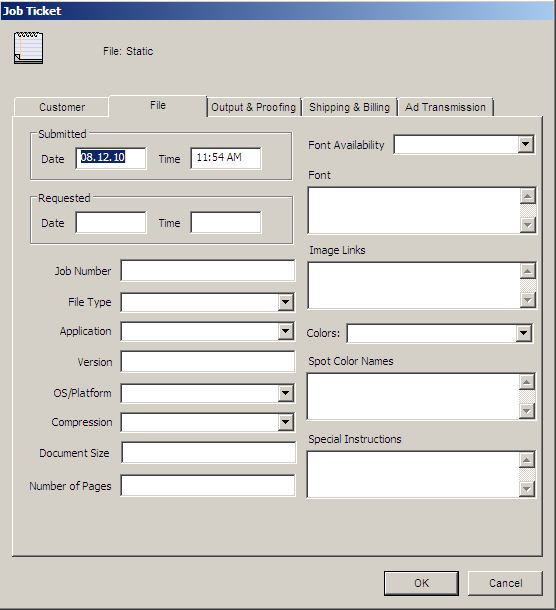Click the Special Instructions scroll-down arrow
556x610 pixels.
pyautogui.click(x=526, y=489)
